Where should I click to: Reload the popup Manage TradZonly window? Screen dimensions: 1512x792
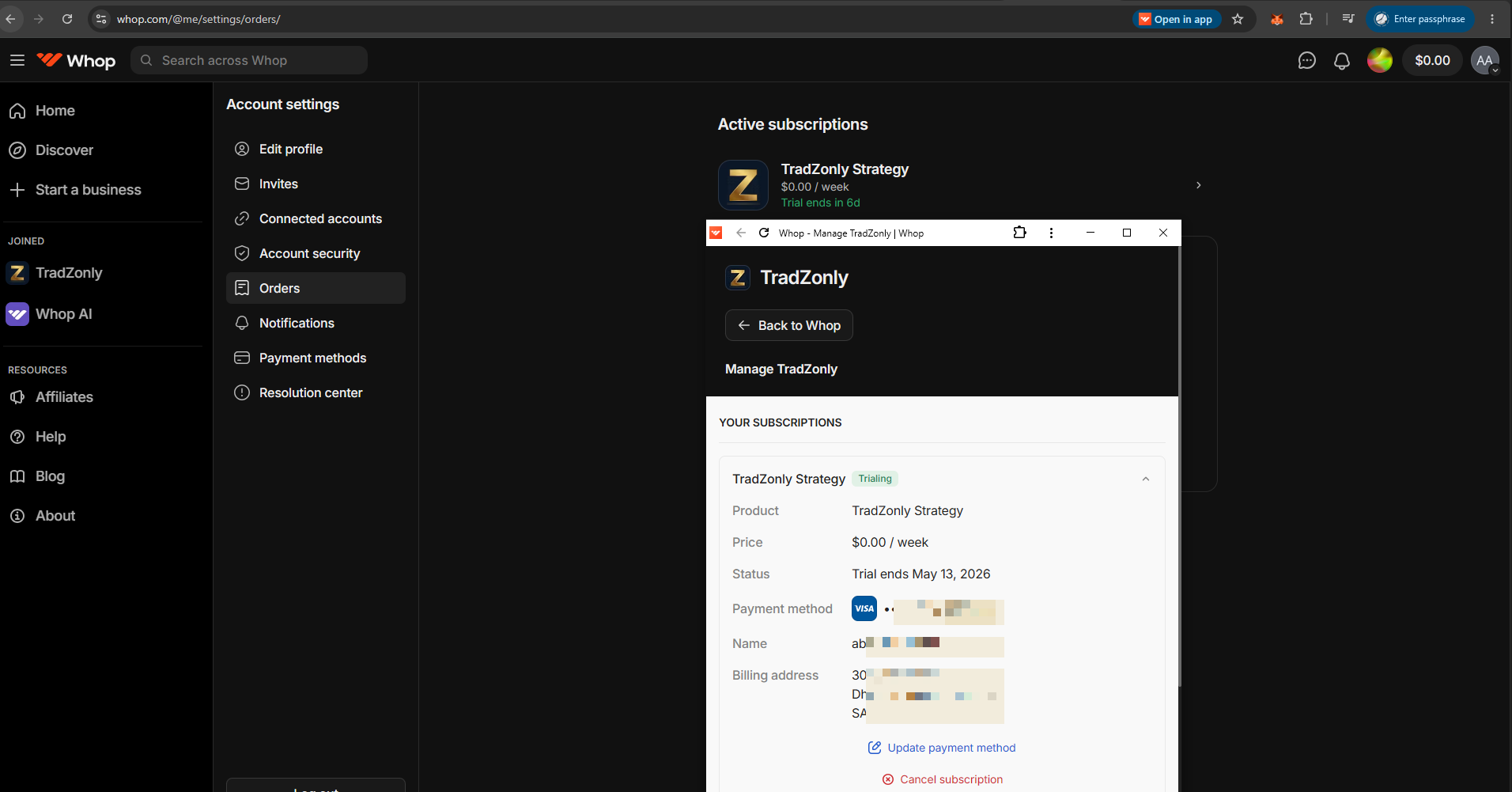click(x=764, y=233)
